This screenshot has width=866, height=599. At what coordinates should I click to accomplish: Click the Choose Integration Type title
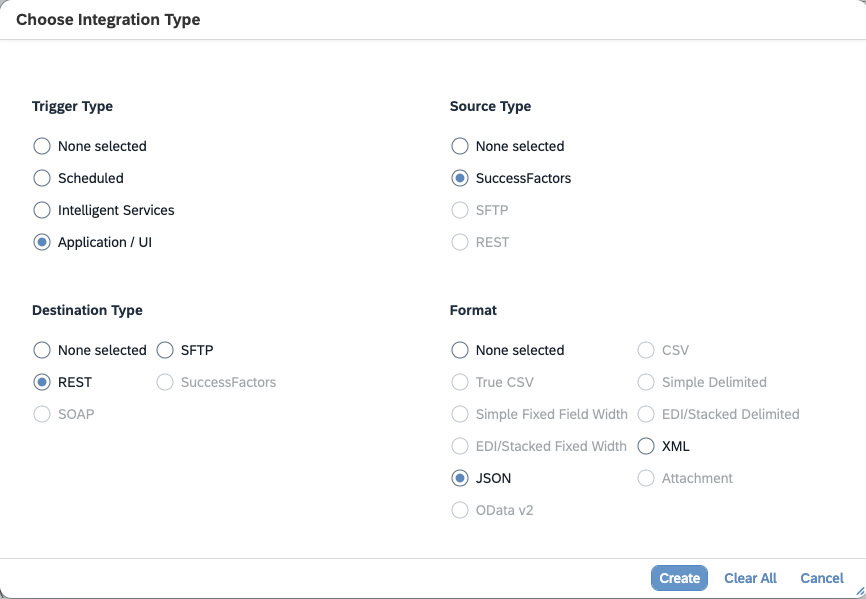pyautogui.click(x=108, y=19)
